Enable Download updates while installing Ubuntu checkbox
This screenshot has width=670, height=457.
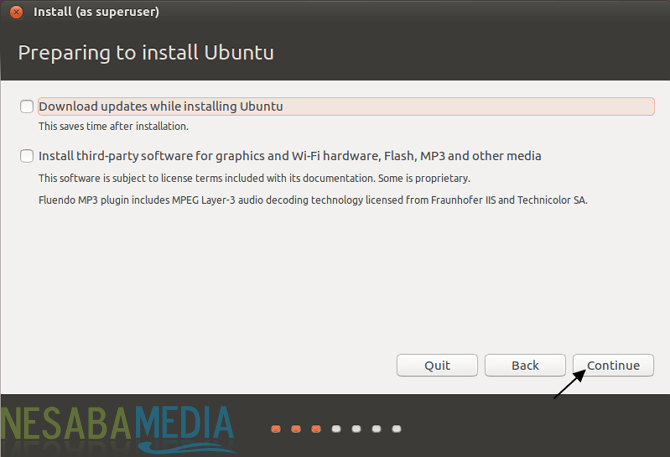click(26, 106)
